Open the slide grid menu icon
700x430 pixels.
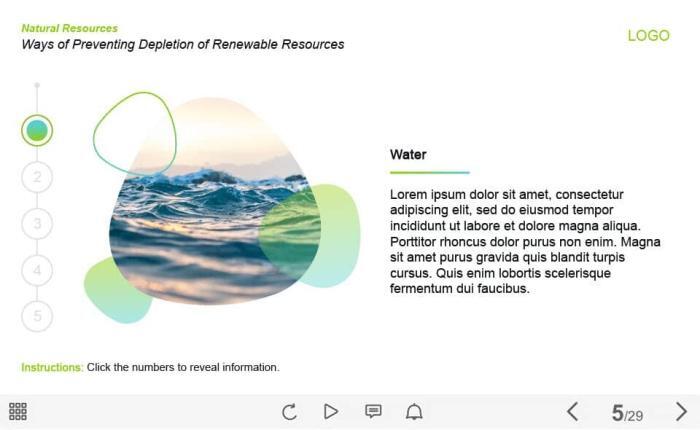tap(18, 411)
